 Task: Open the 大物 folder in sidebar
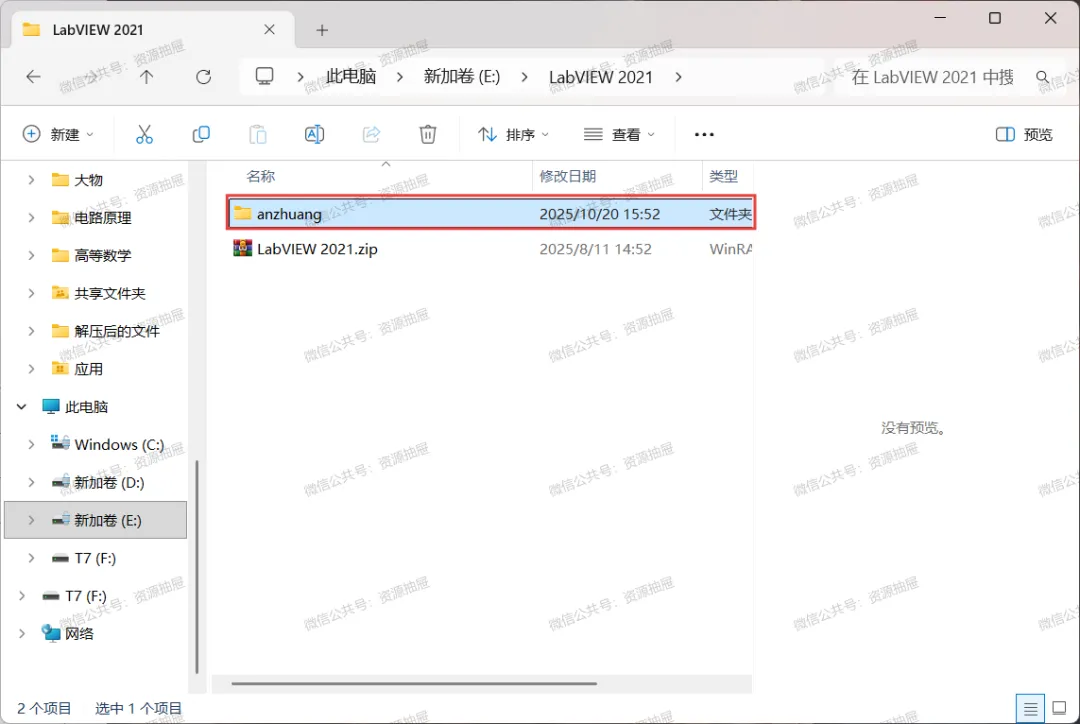(88, 180)
